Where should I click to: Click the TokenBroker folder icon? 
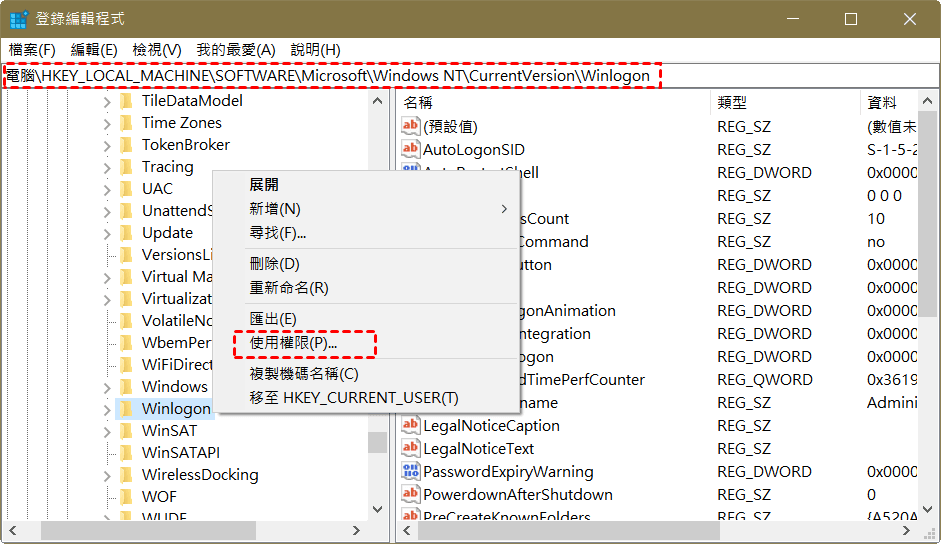click(x=126, y=145)
